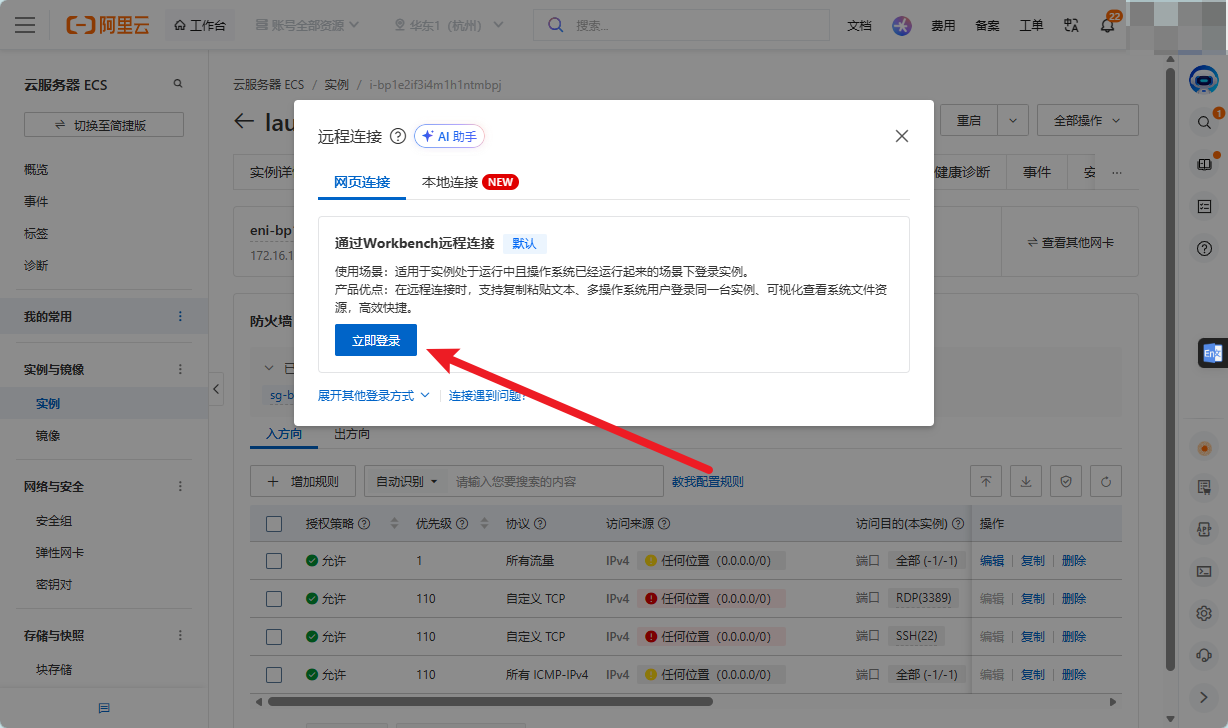Collapse the left sidebar panel

(x=216, y=388)
